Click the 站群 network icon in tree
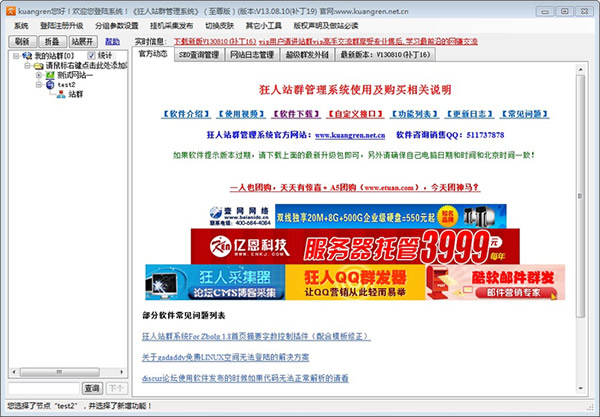This screenshot has width=600, height=417. click(61, 94)
